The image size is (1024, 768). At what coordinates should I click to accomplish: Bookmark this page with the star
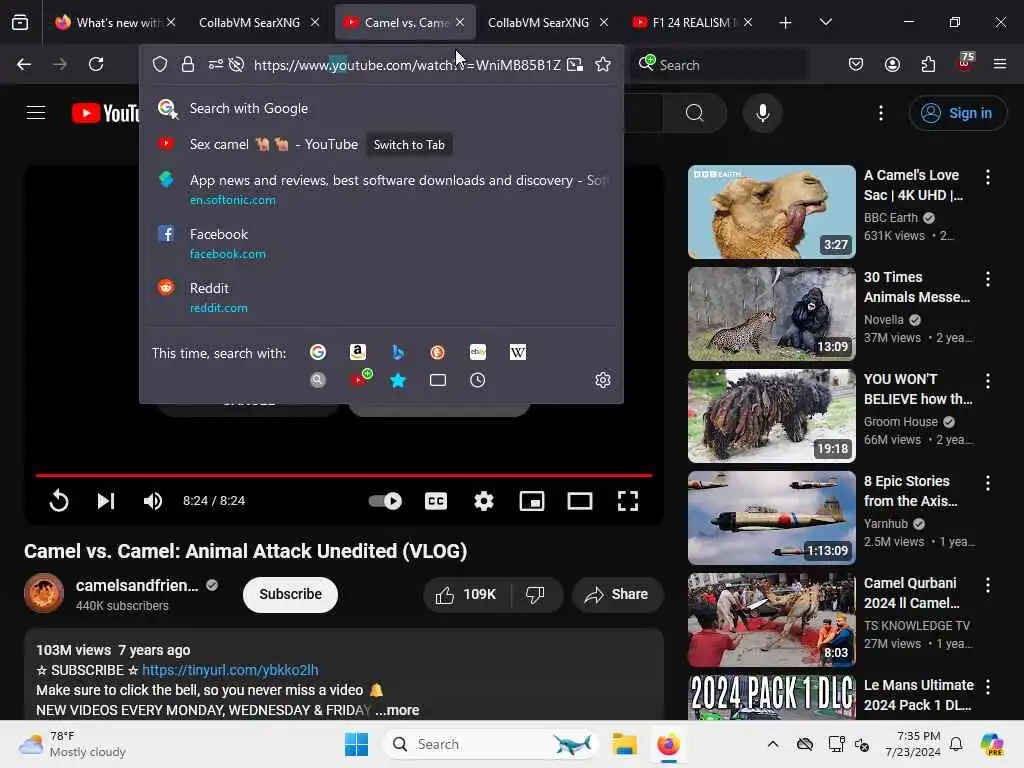point(603,64)
